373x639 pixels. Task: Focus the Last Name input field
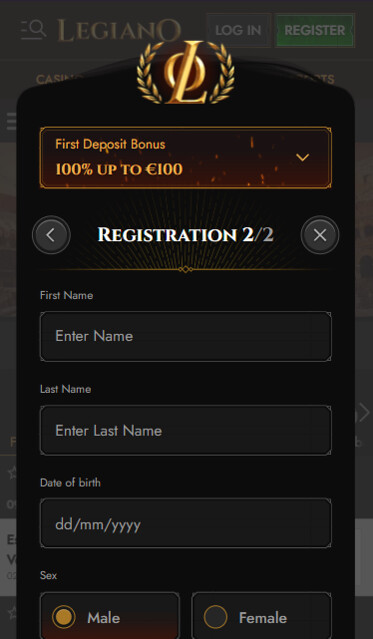[x=186, y=430]
